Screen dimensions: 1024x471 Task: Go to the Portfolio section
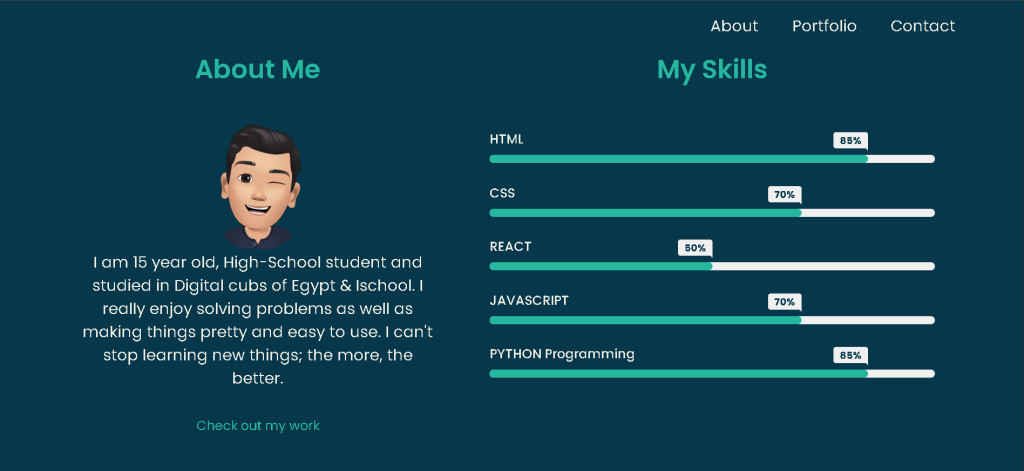(824, 26)
